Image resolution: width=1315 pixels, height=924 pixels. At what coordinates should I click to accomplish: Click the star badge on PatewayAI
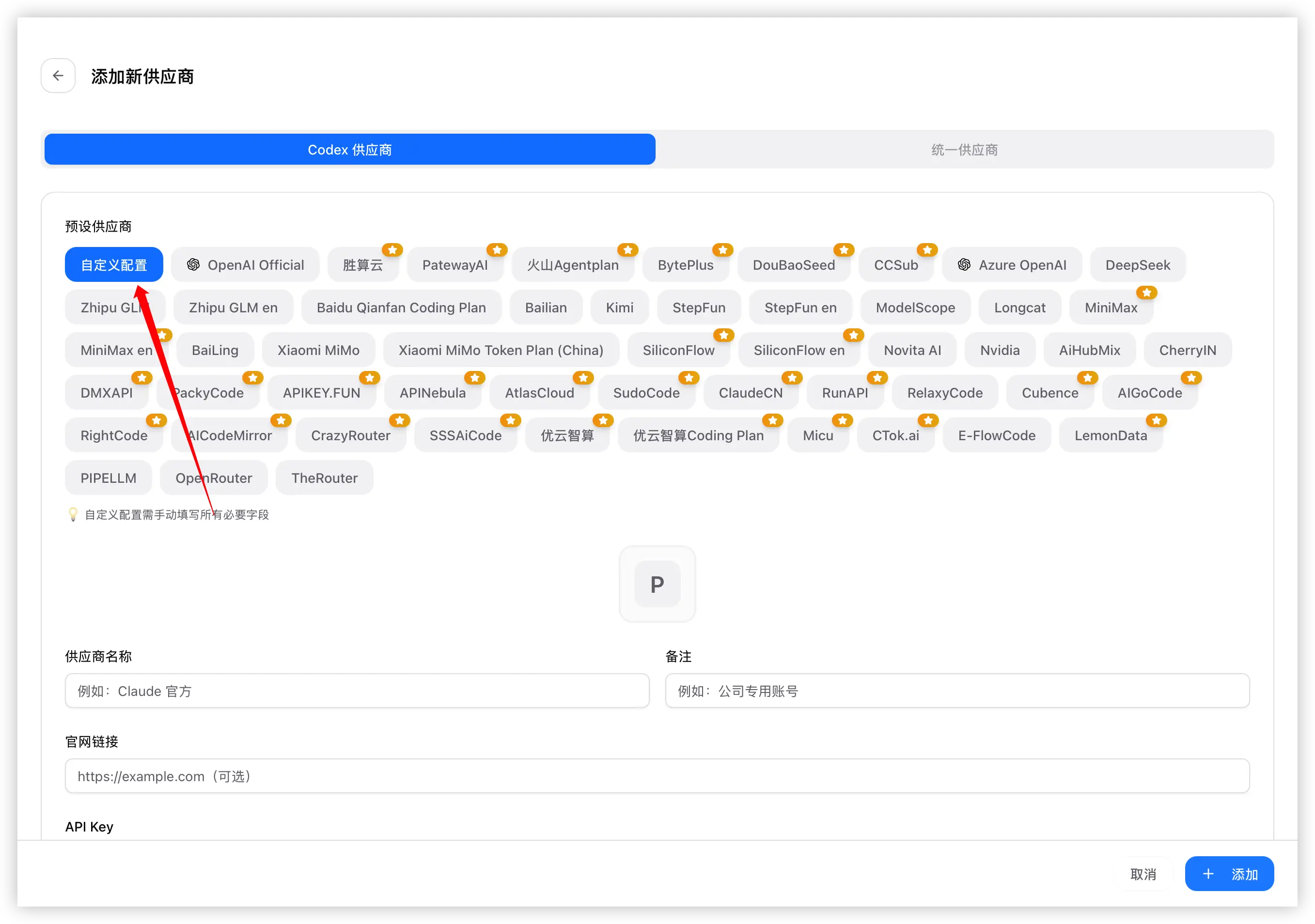click(x=497, y=250)
